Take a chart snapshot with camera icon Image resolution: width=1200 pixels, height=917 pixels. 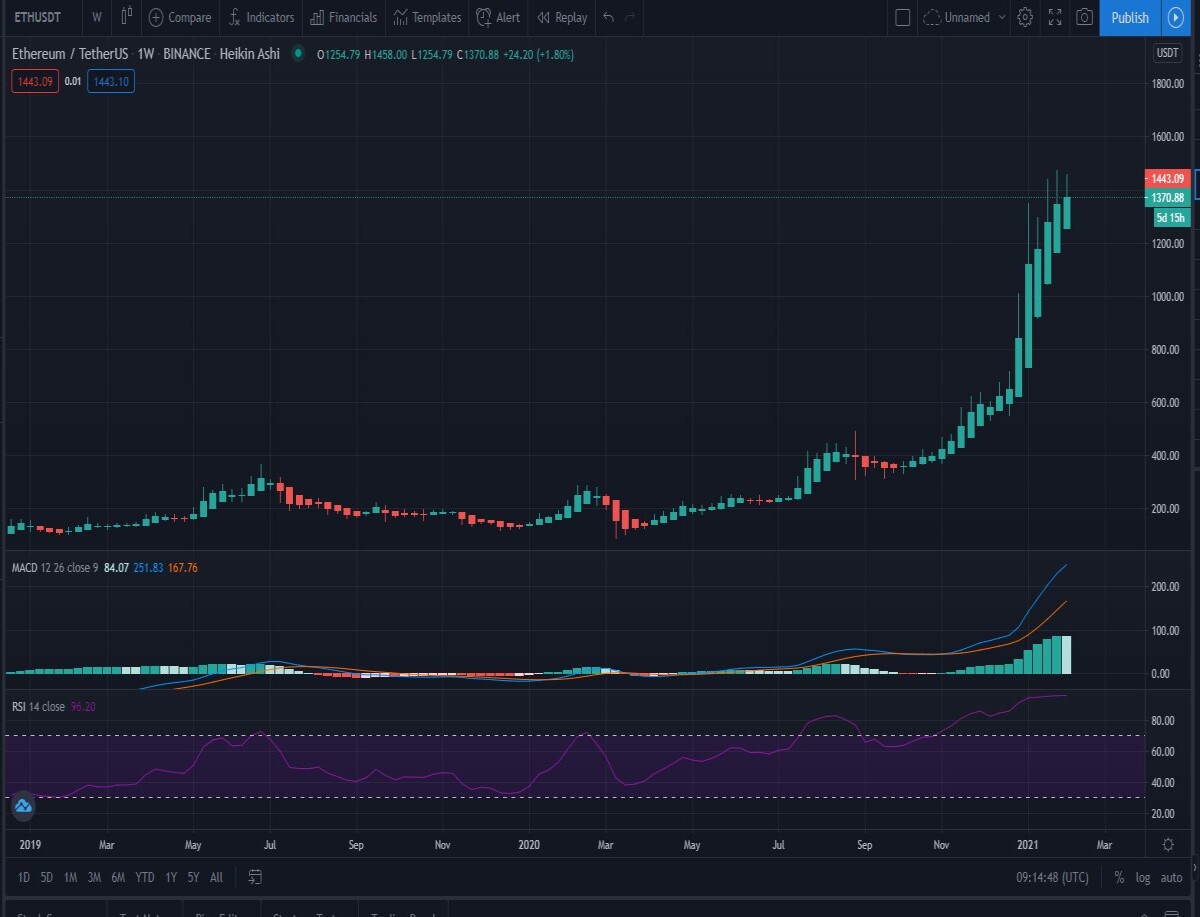pyautogui.click(x=1084, y=17)
